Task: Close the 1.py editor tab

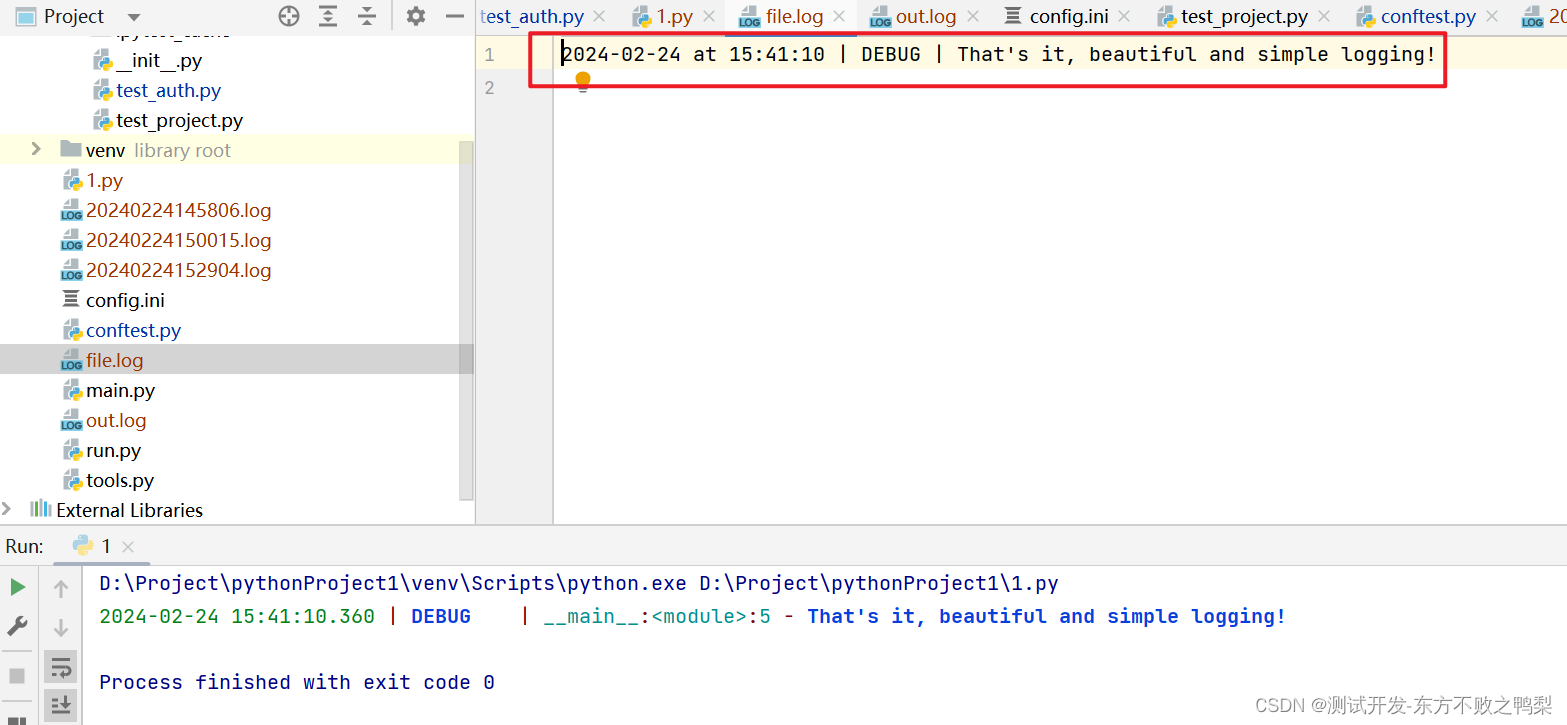Action: click(709, 17)
